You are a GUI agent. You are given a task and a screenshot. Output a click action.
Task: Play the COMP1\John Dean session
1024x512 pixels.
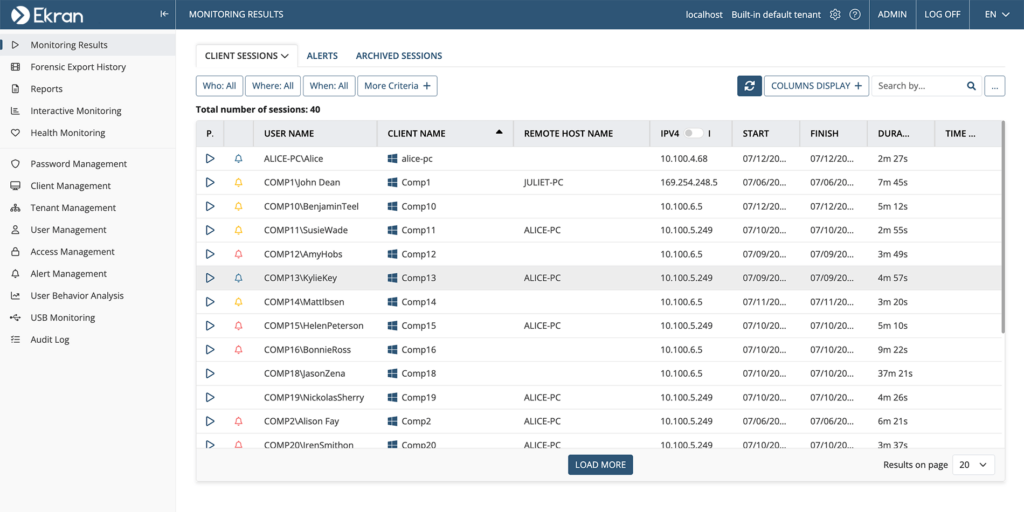pos(210,182)
